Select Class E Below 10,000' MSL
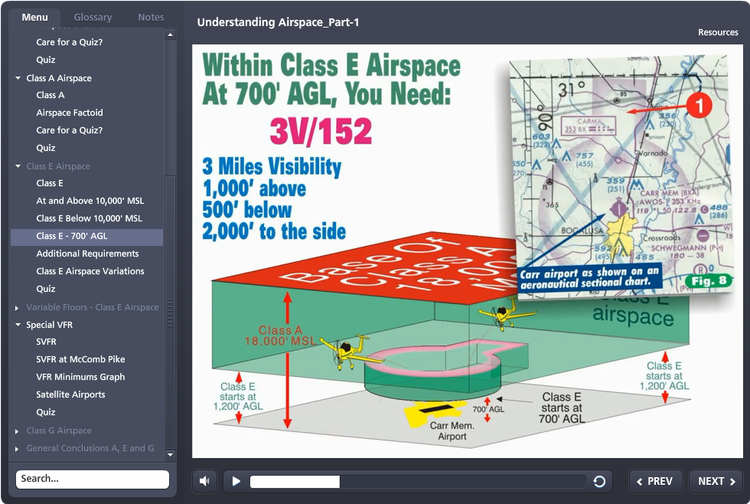This screenshot has height=504, width=750. [89, 218]
